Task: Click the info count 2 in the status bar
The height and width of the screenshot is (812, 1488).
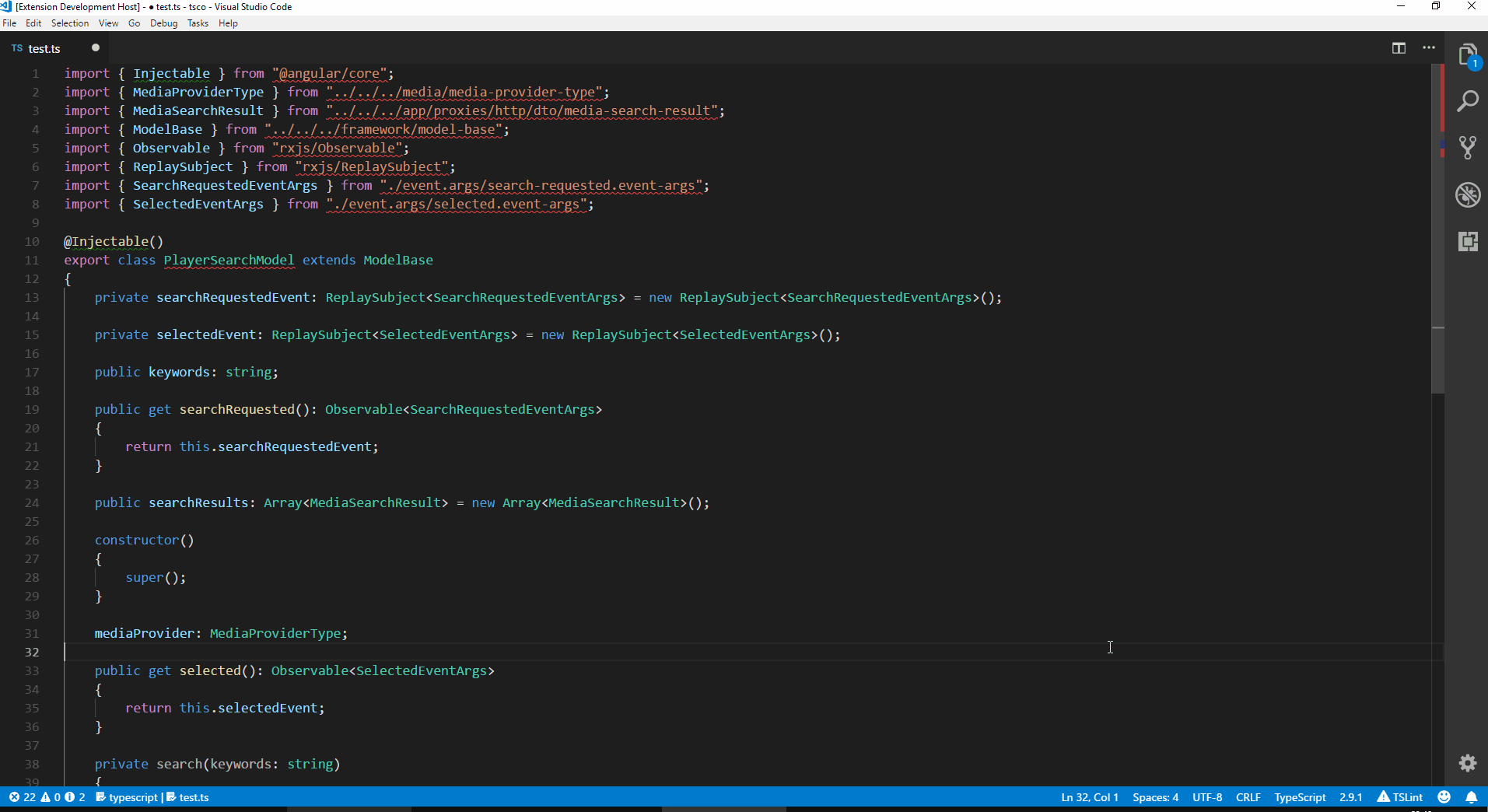Action: (x=75, y=797)
